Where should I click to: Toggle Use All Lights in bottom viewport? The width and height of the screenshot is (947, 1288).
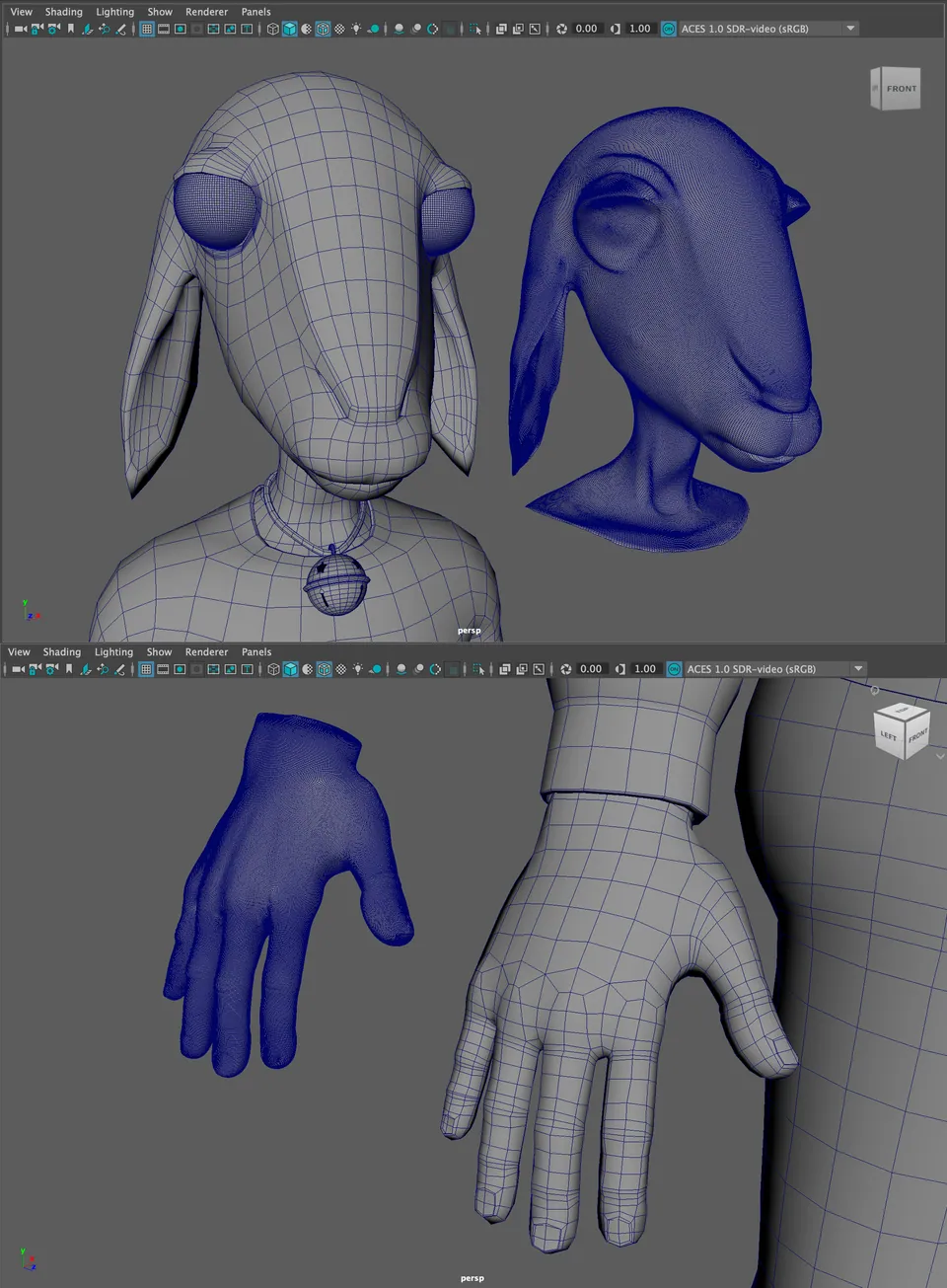pos(357,669)
